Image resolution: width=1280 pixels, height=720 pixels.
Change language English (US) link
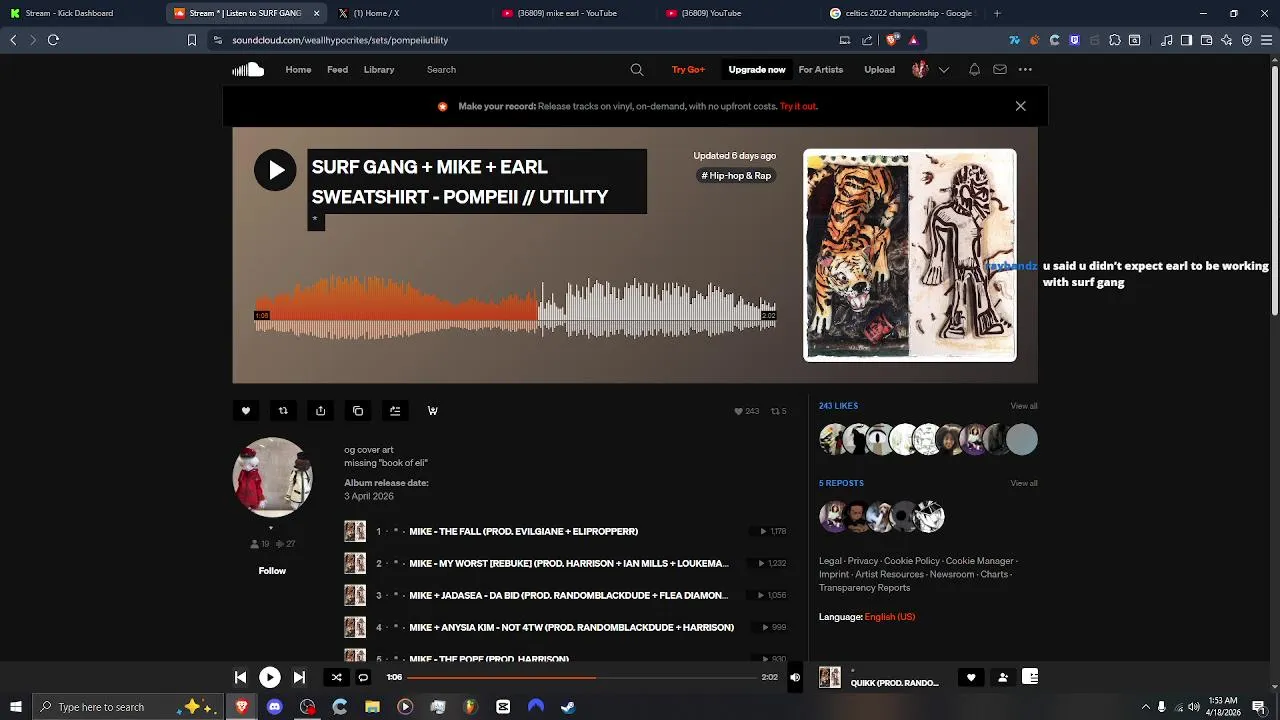point(890,617)
